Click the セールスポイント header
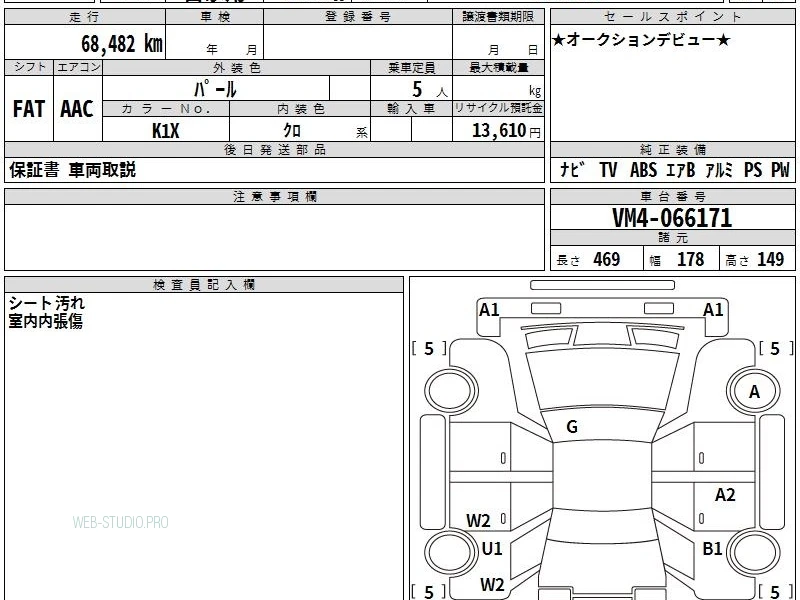The width and height of the screenshot is (800, 600). pos(673,17)
